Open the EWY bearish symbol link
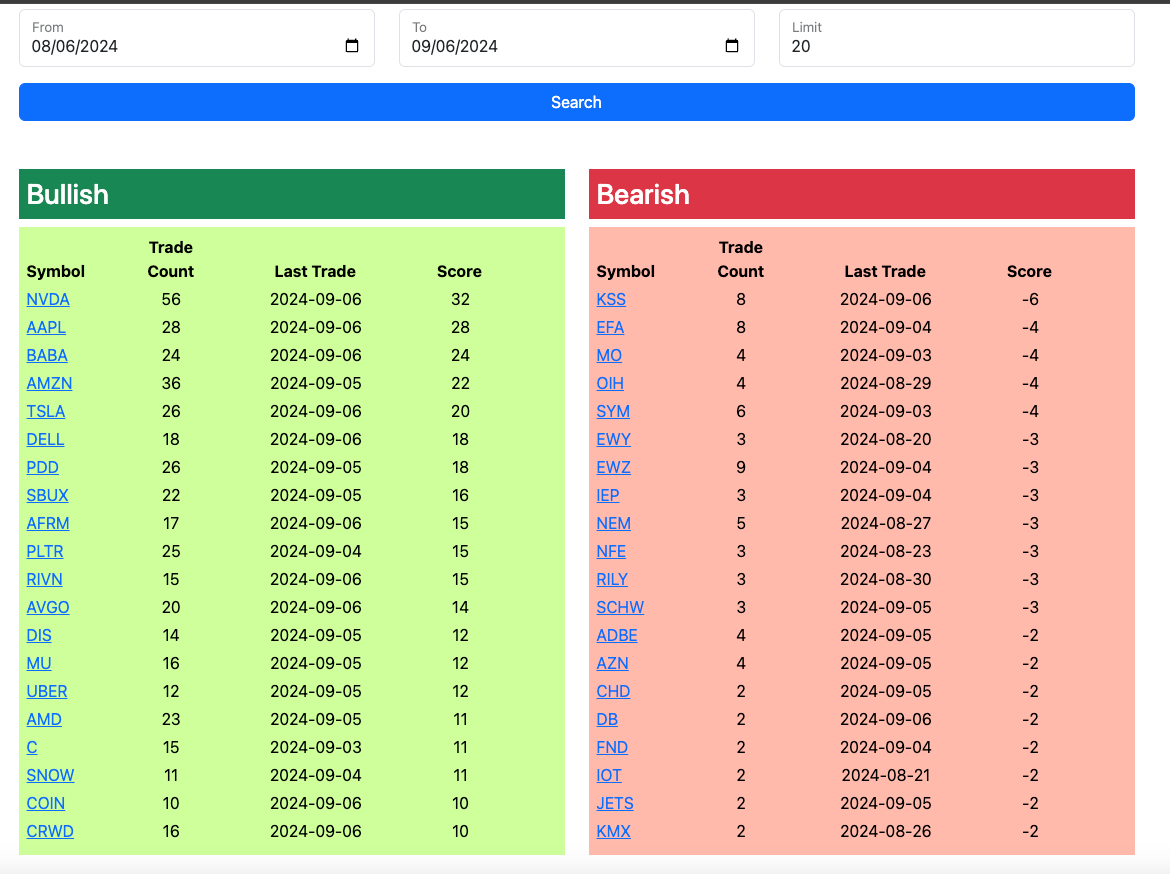Image resolution: width=1170 pixels, height=874 pixels. point(613,440)
